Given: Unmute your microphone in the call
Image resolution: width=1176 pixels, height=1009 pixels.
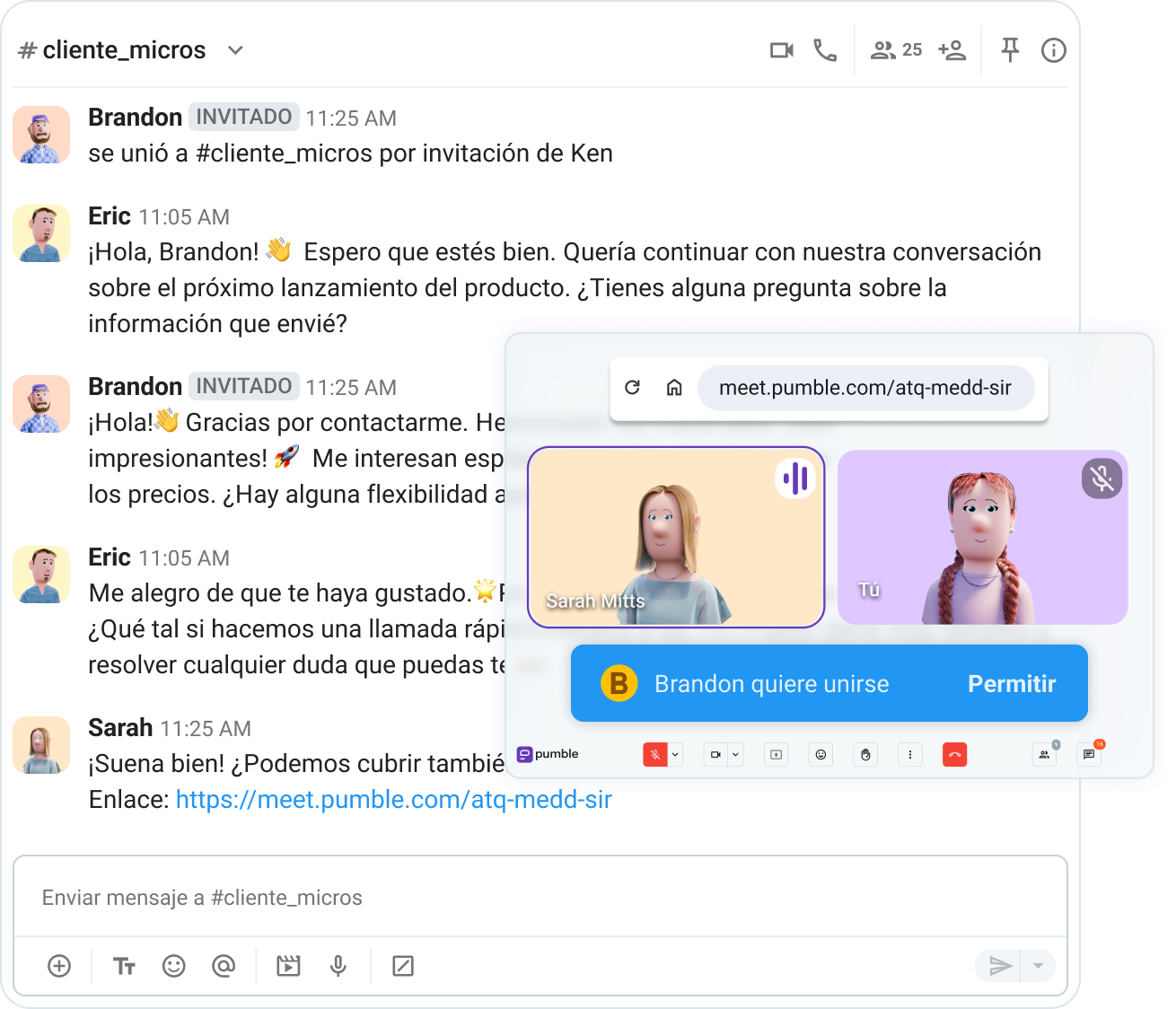Looking at the screenshot, I should click(x=656, y=755).
